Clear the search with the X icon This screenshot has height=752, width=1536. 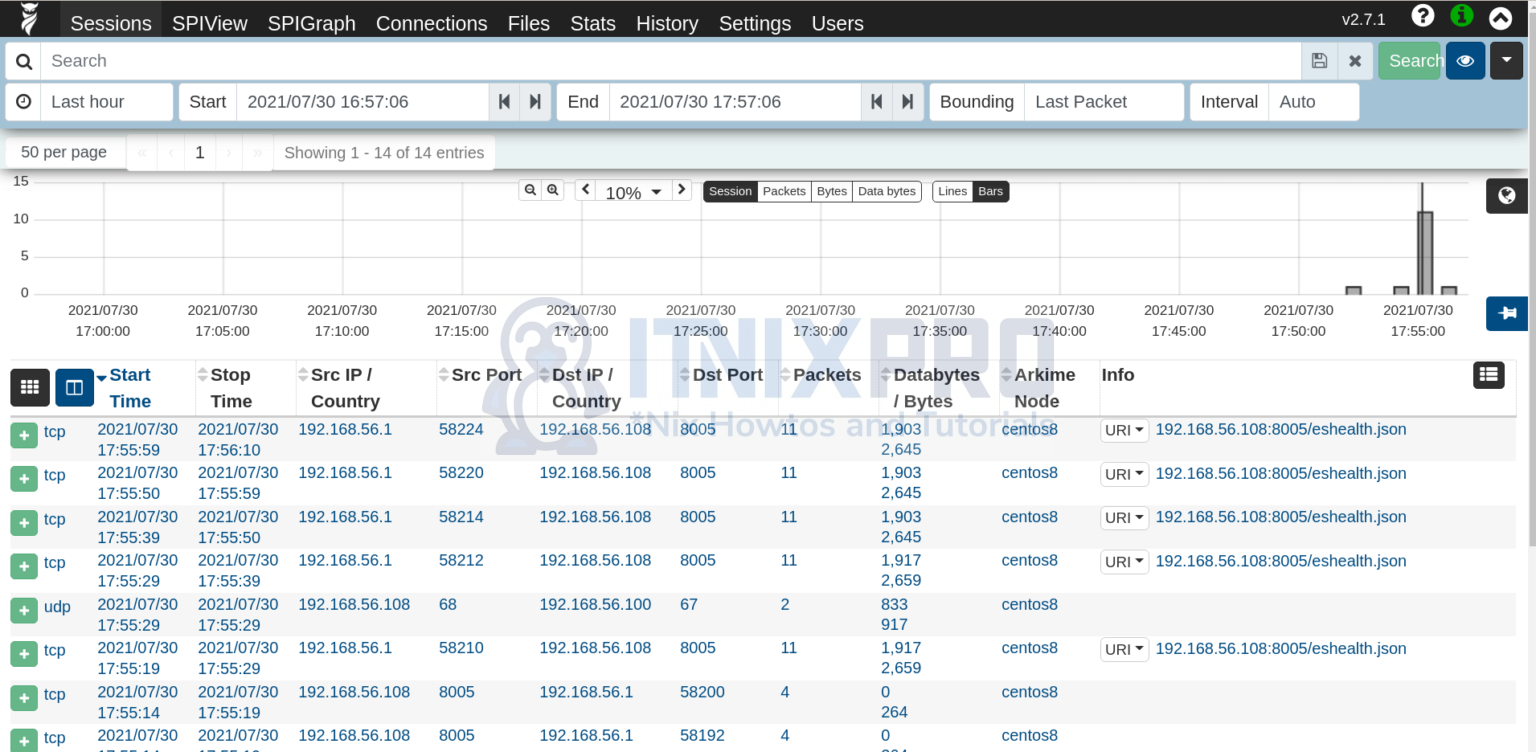click(1355, 61)
